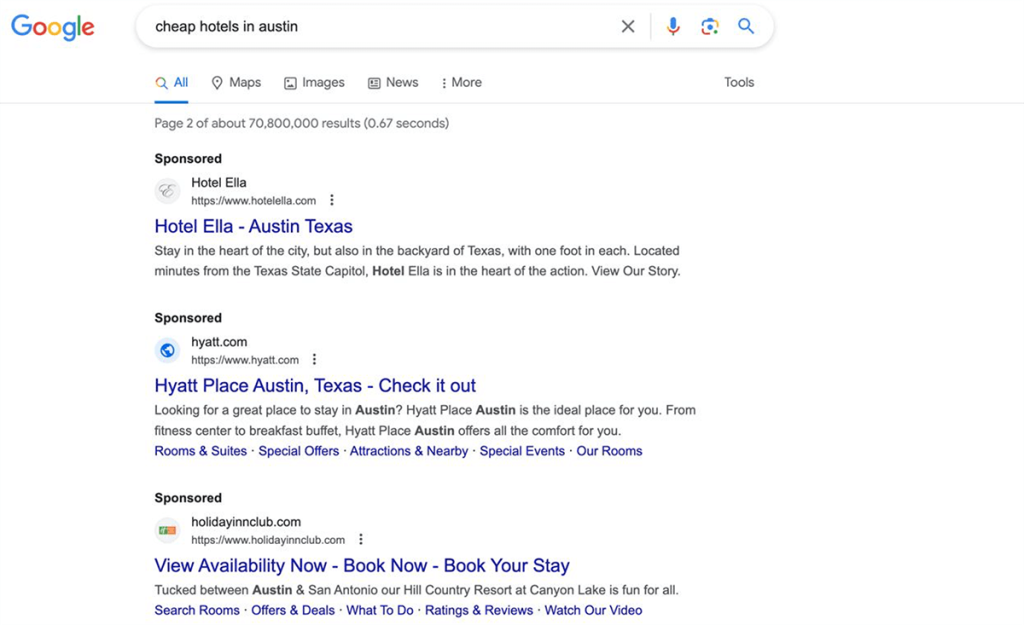Switch to the Images tab
1024x625 pixels.
(314, 82)
